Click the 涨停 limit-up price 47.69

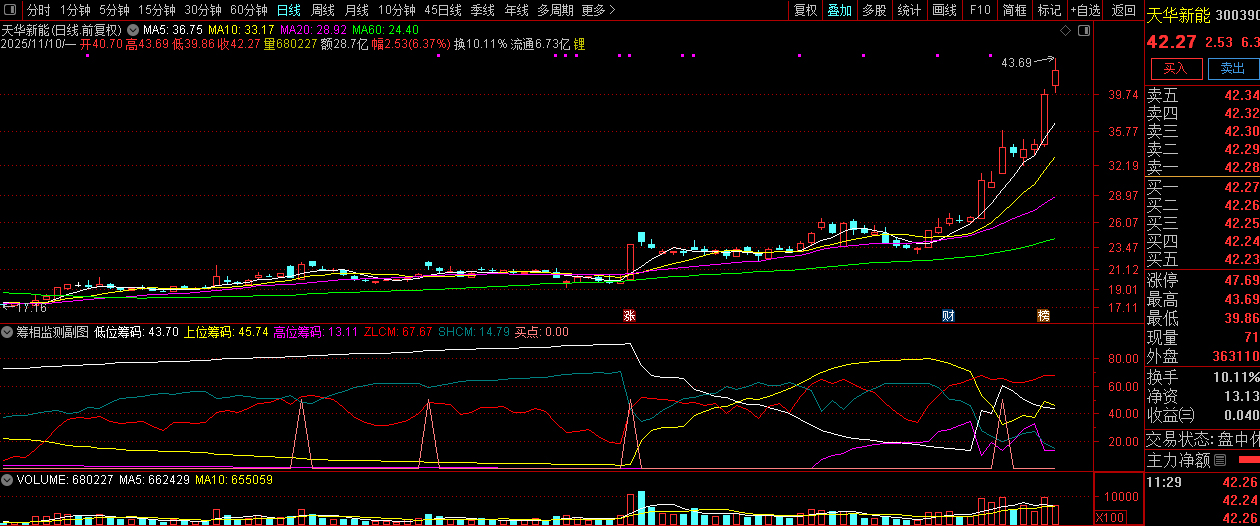pyautogui.click(x=1241, y=280)
